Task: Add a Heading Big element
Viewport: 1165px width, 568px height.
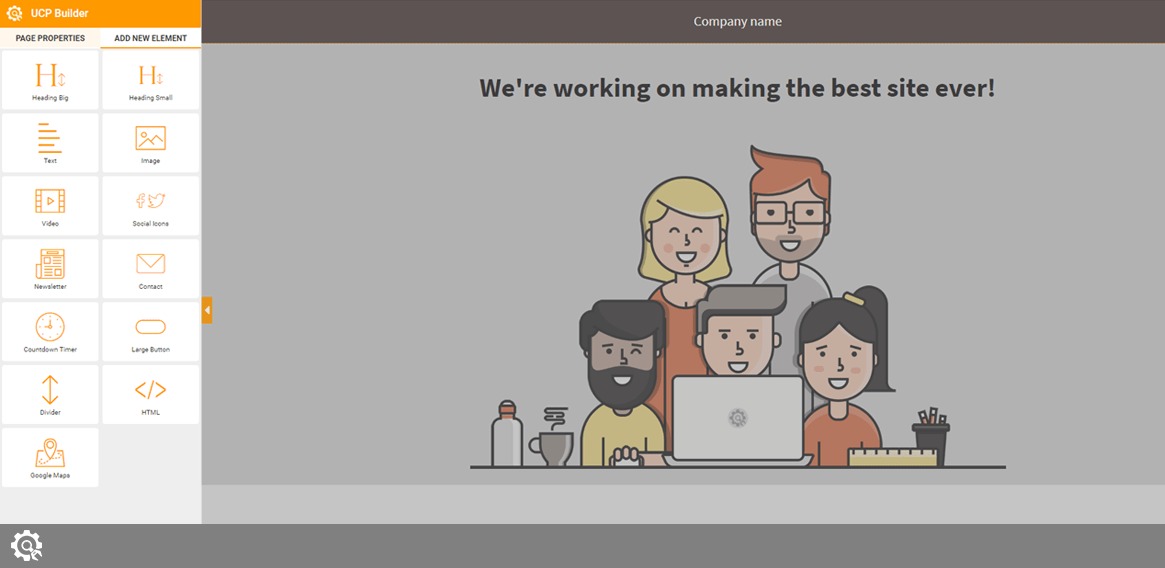Action: pyautogui.click(x=50, y=80)
